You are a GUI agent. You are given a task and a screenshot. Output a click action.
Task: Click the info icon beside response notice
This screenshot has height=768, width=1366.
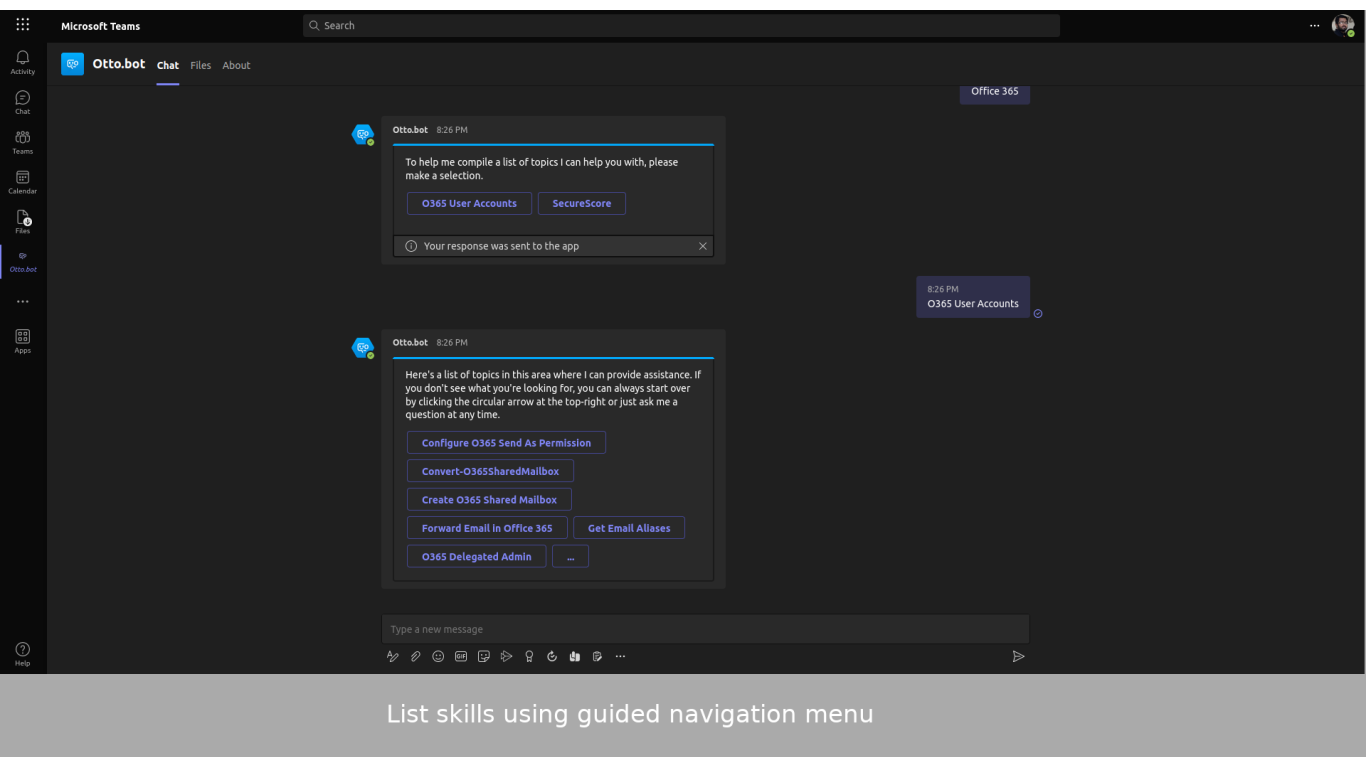pyautogui.click(x=411, y=246)
